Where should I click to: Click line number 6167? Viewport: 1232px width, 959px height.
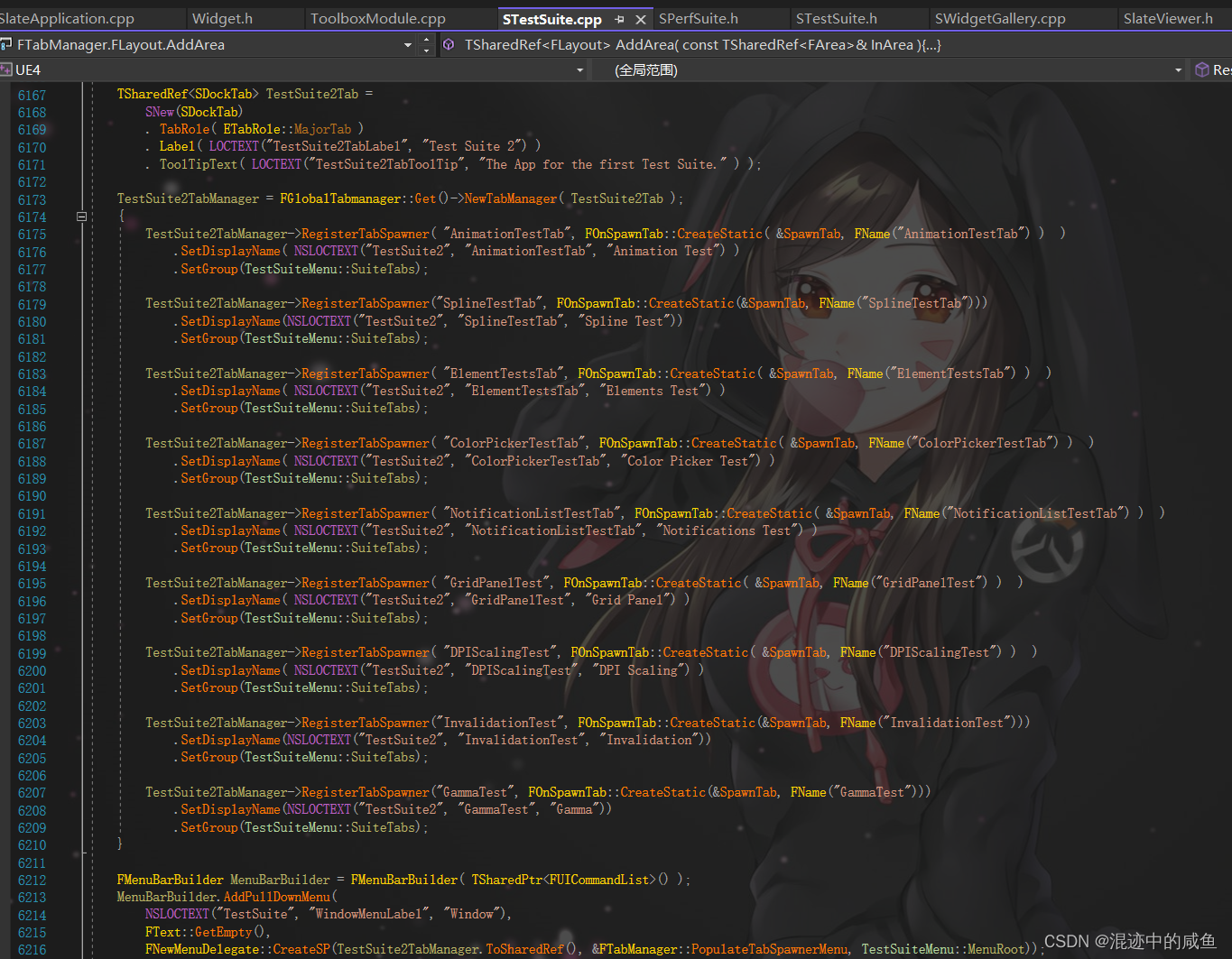[32, 95]
